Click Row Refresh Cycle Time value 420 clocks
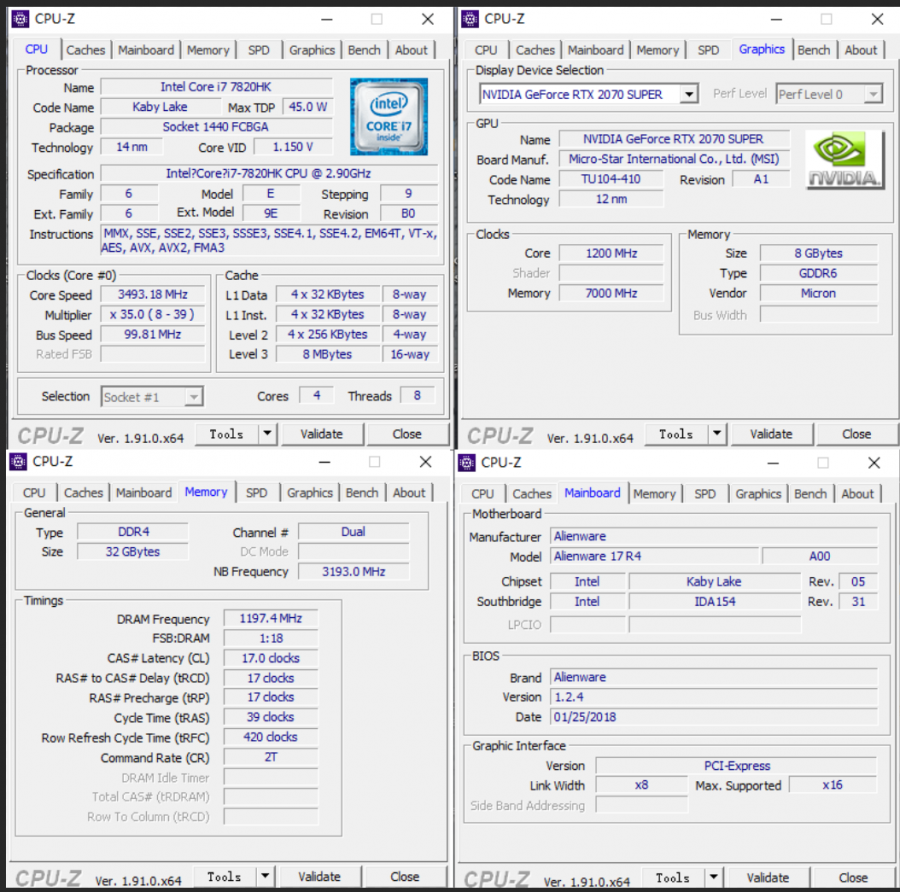The height and width of the screenshot is (892, 900). [270, 737]
